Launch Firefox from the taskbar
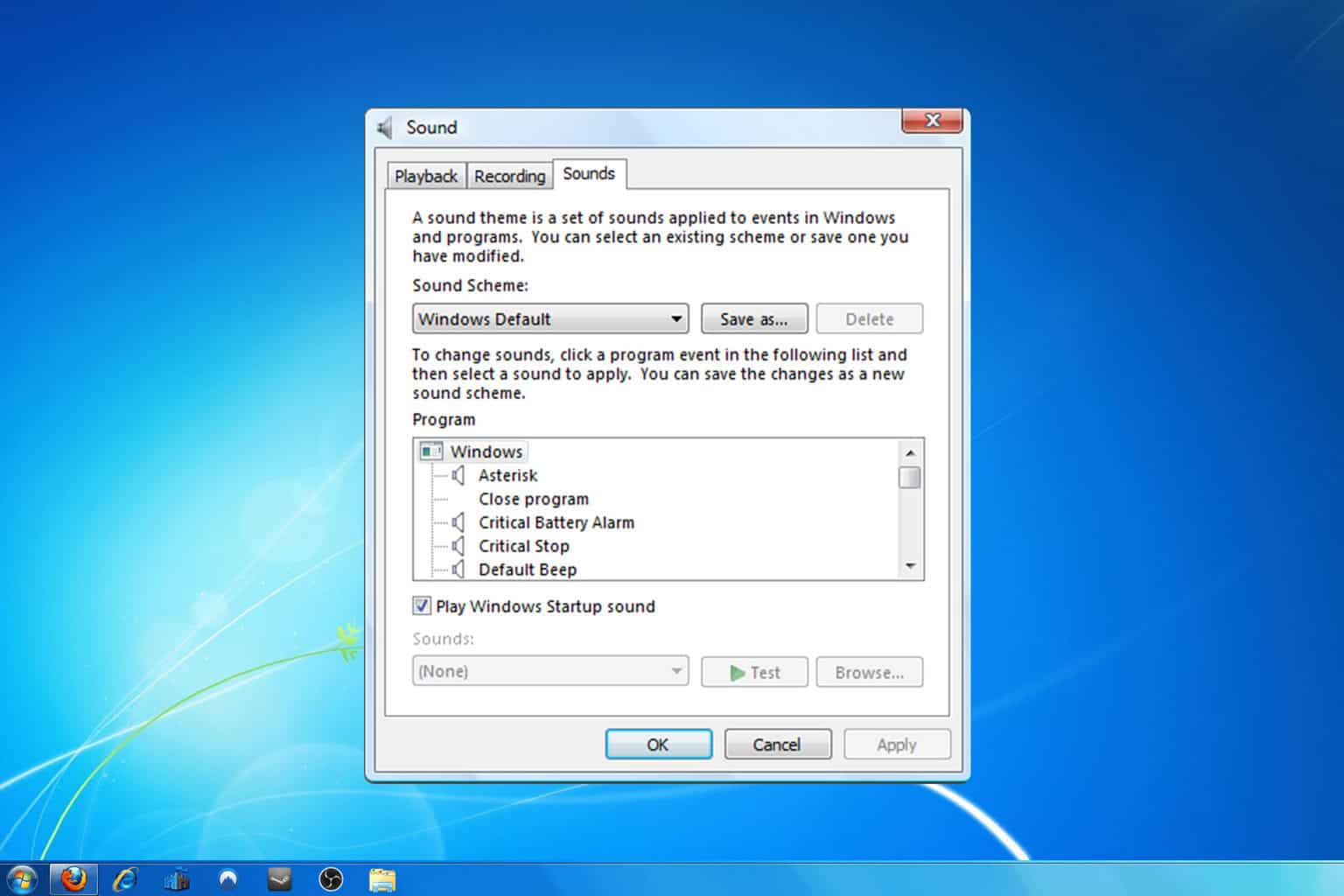The width and height of the screenshot is (1344, 896). [73, 878]
